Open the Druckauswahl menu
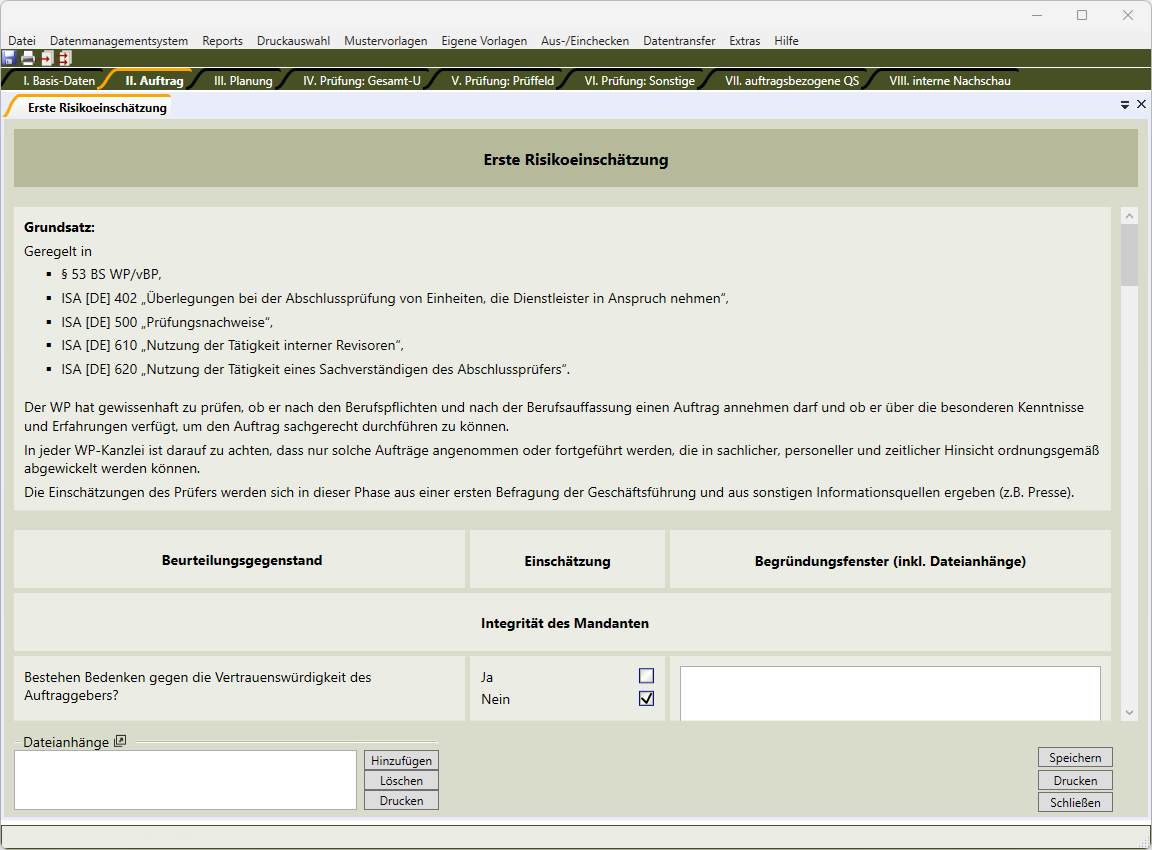The height and width of the screenshot is (850, 1152). click(293, 41)
